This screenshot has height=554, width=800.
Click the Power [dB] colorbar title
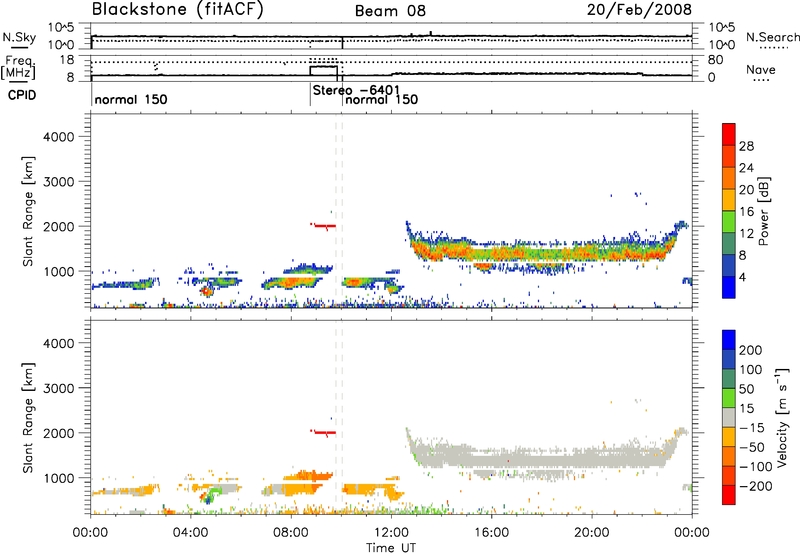(x=763, y=211)
